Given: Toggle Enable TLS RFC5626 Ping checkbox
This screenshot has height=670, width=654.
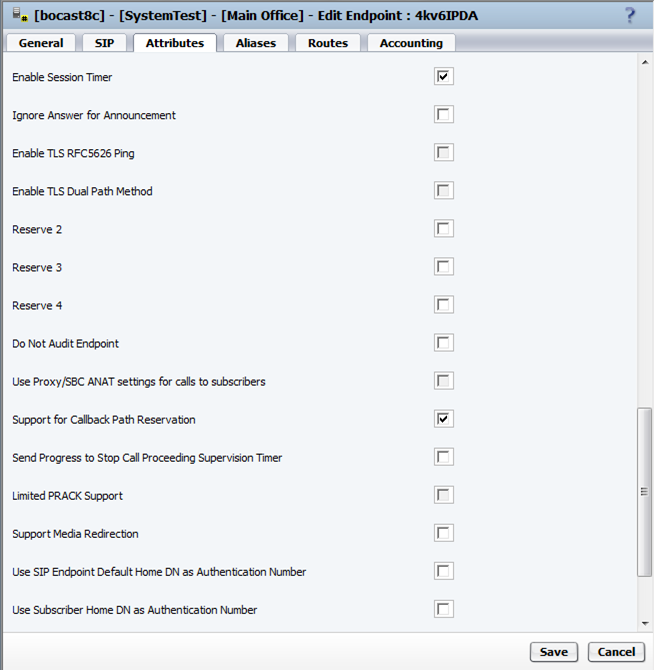Looking at the screenshot, I should [x=443, y=153].
